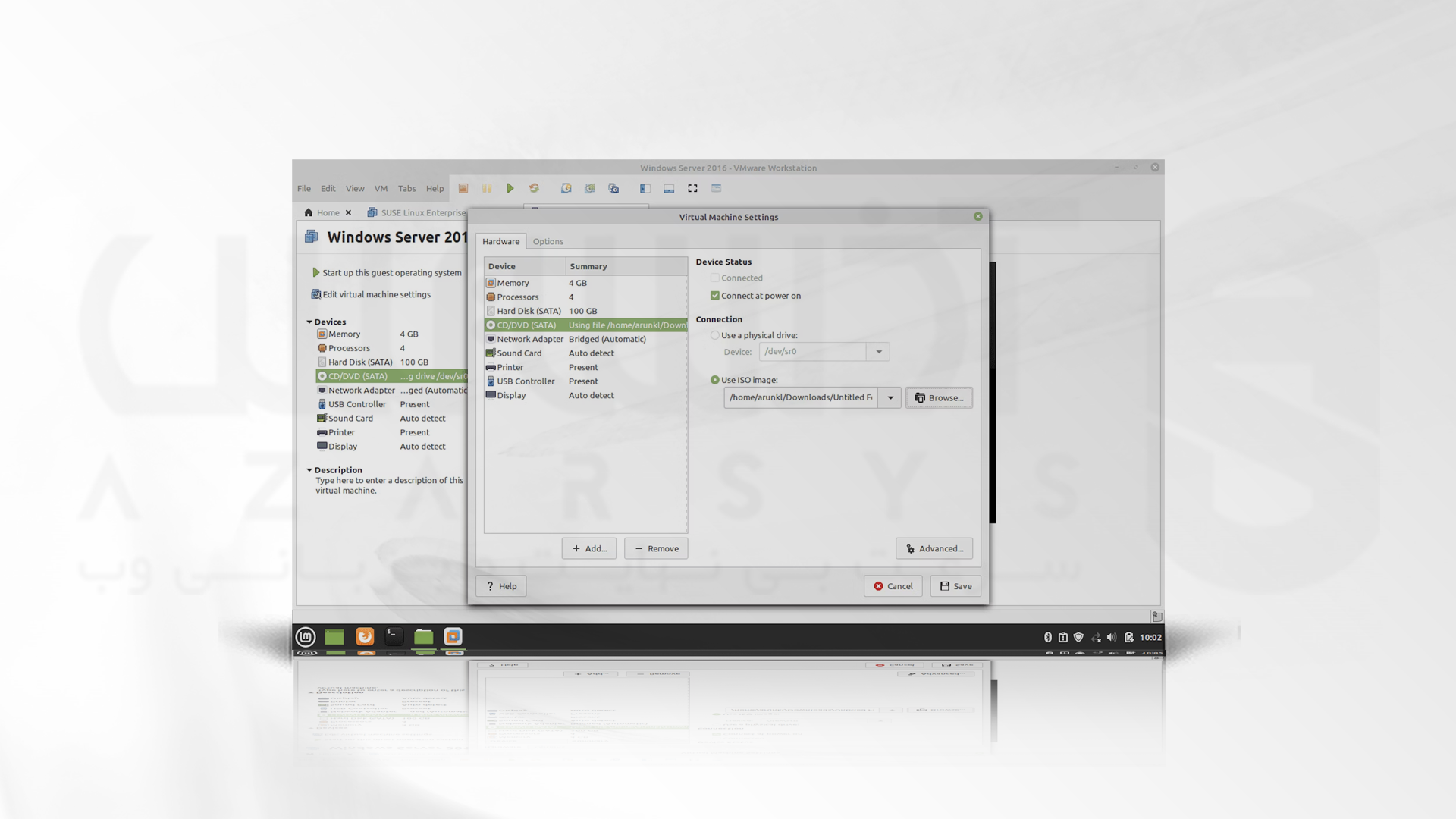Collapse the Devices section triangle
Viewport: 1456px width, 819px height.
pos(309,322)
